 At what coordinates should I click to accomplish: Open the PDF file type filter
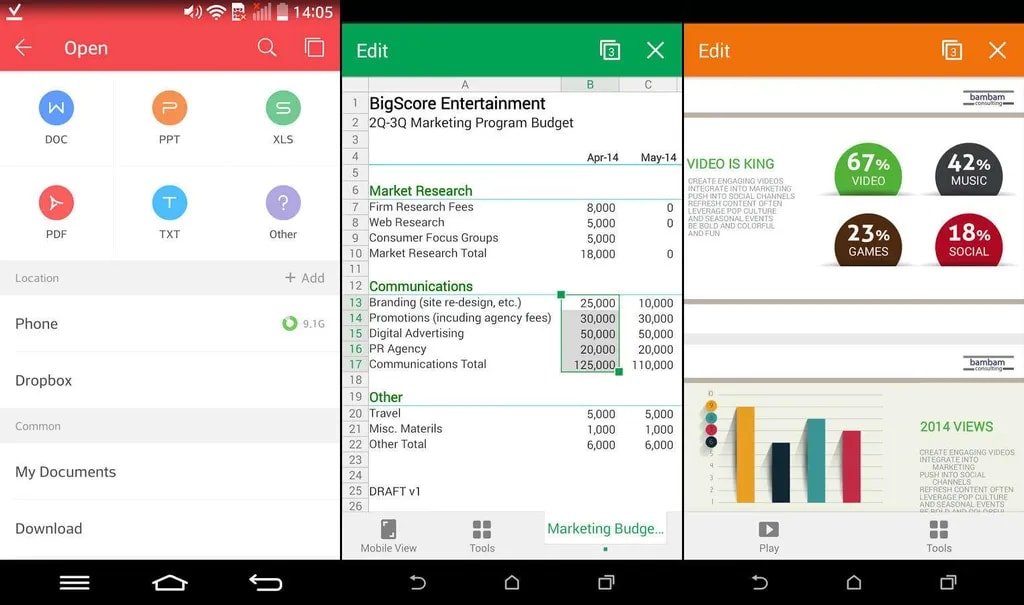coord(56,203)
